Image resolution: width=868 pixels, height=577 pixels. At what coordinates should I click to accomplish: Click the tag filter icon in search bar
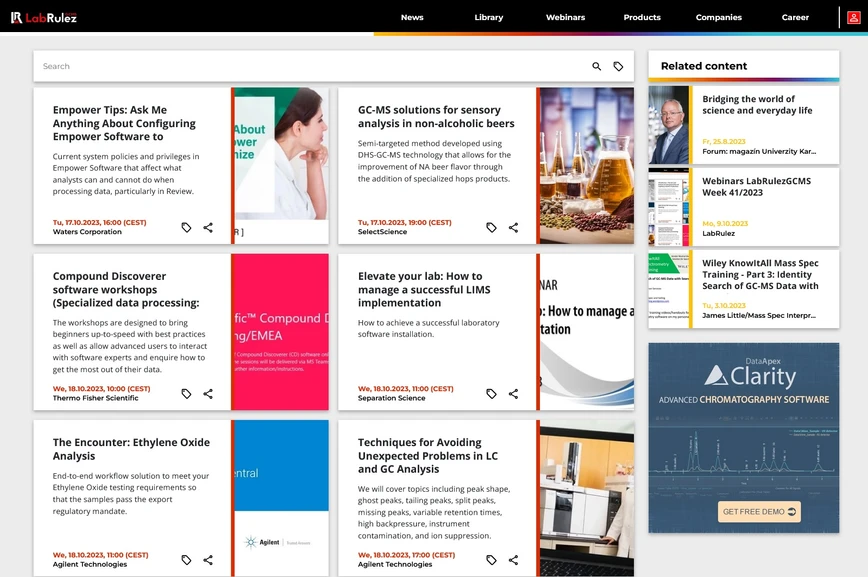pos(618,66)
